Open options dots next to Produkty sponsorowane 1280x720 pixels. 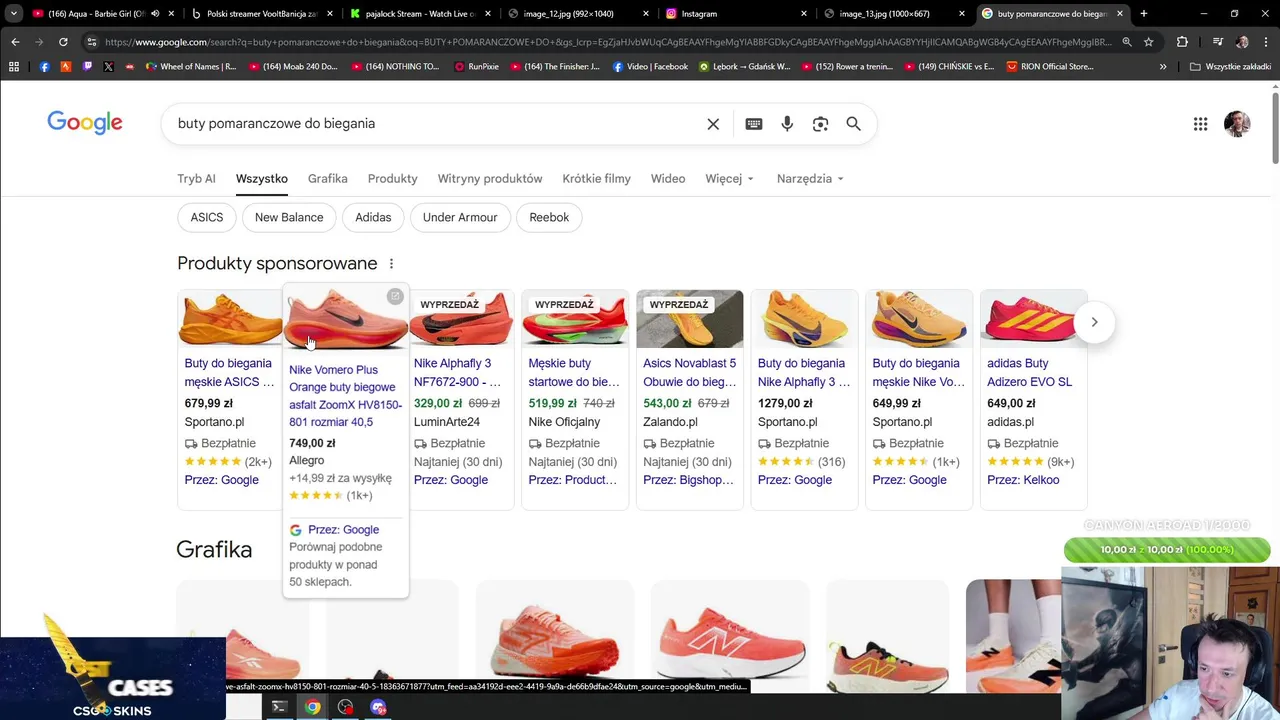tap(391, 264)
